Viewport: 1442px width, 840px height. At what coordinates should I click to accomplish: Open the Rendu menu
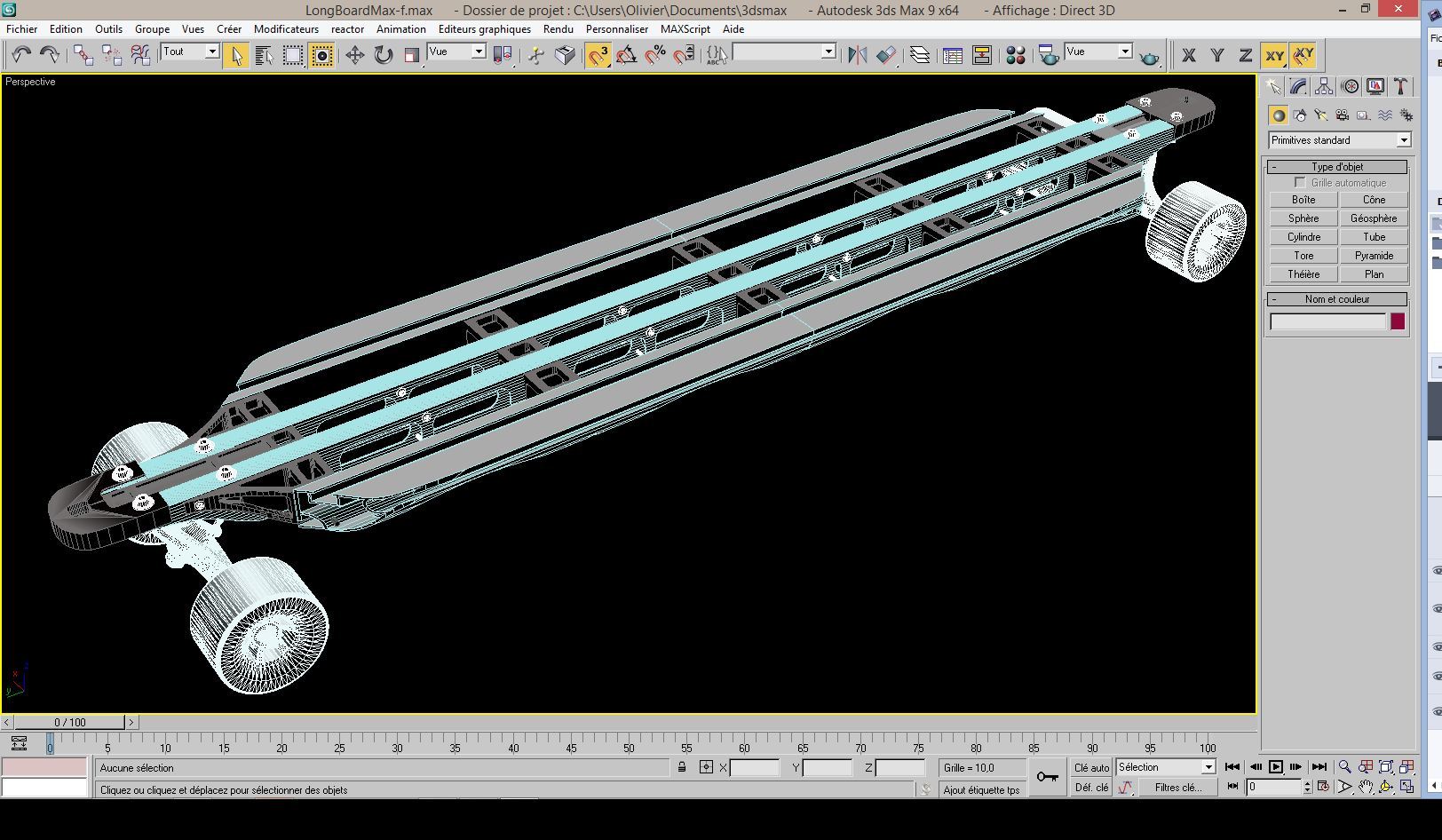pyautogui.click(x=559, y=29)
